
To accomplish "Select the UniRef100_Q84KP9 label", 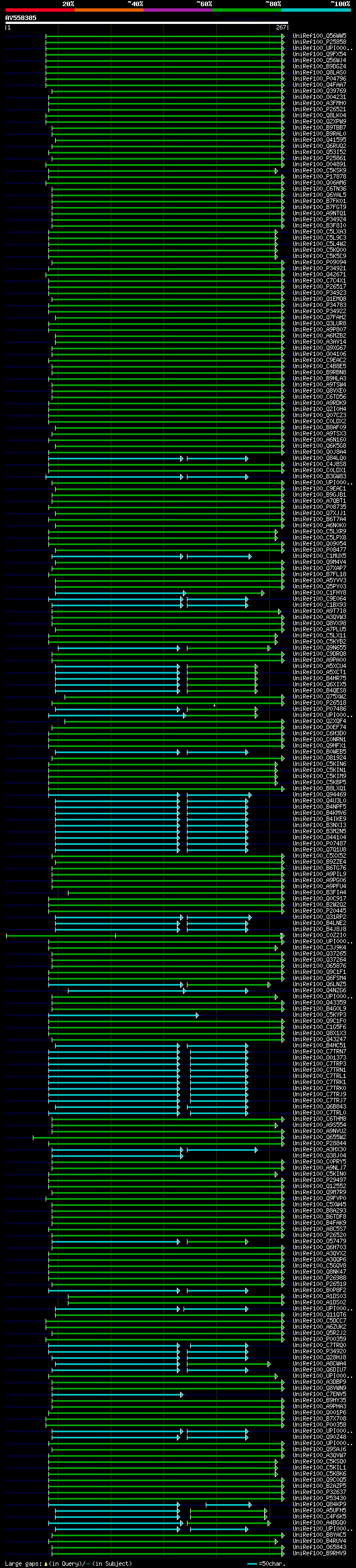I will coord(319,1504).
